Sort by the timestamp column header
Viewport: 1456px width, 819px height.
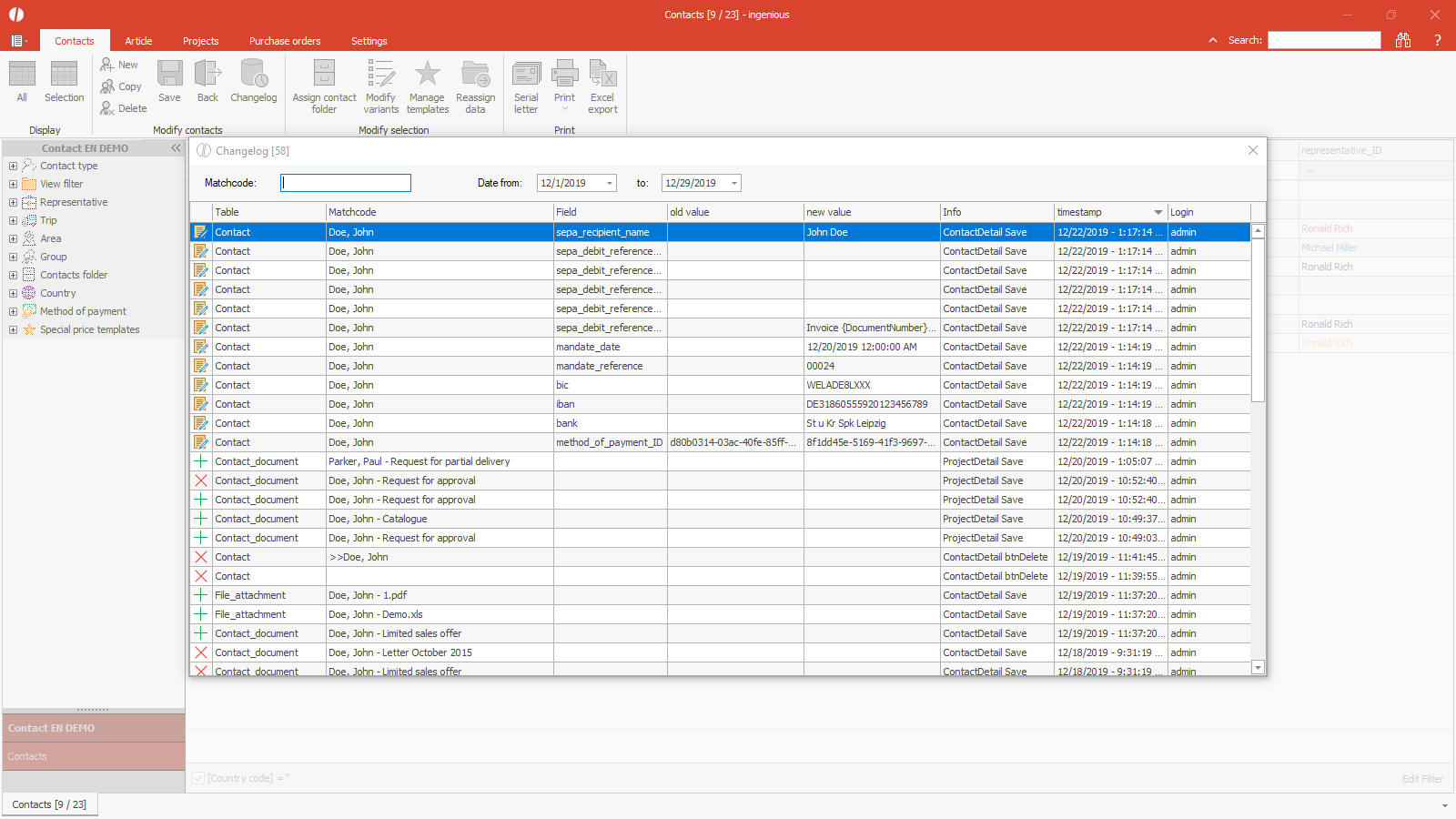(1101, 212)
